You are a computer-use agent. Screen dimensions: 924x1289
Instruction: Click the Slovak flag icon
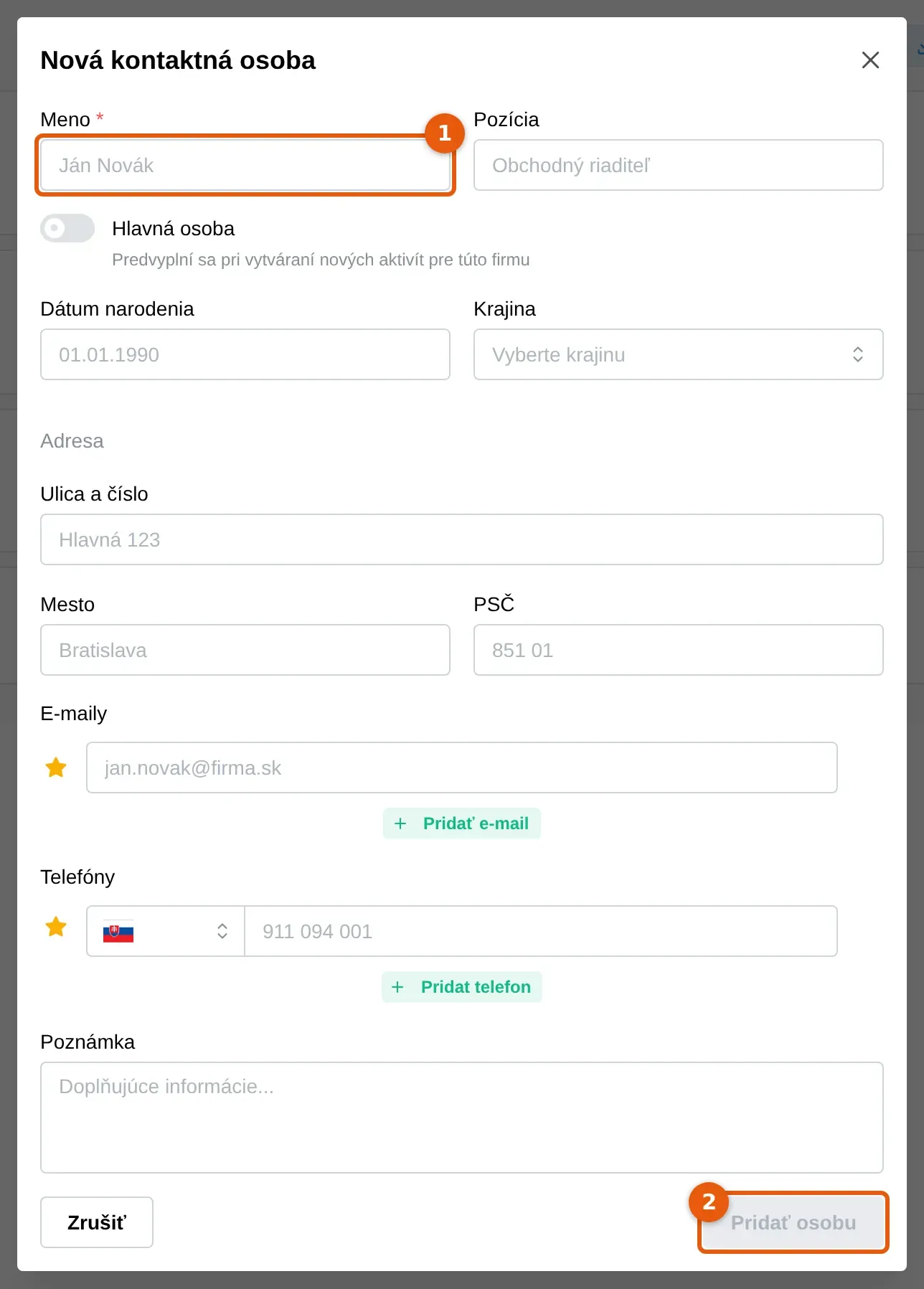118,931
